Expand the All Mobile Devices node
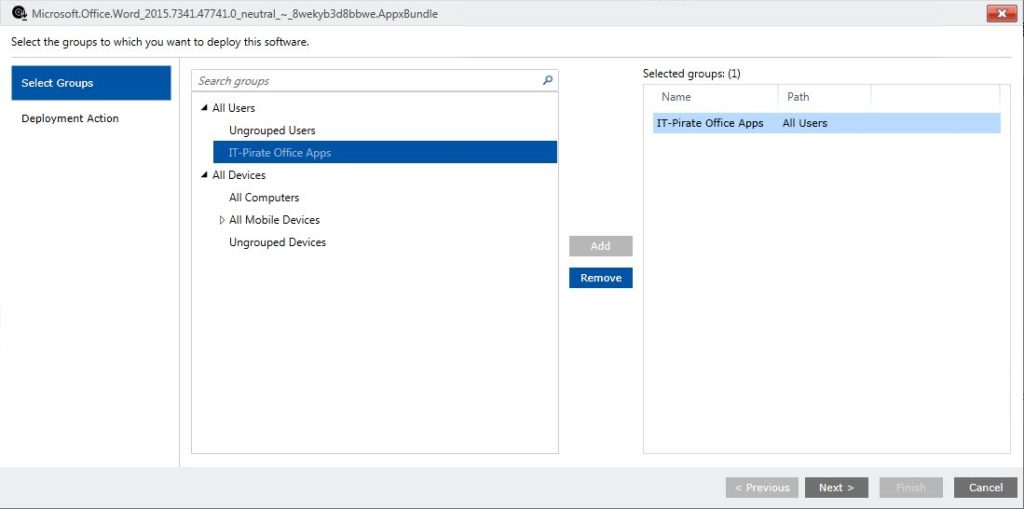 (x=222, y=220)
